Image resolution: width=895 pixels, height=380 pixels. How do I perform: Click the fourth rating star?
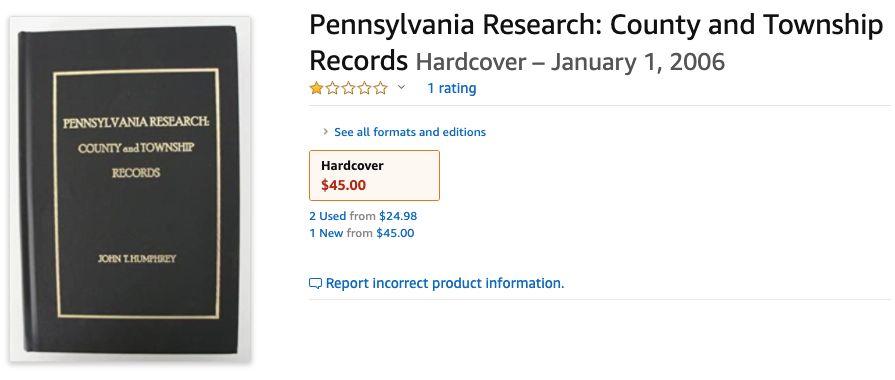point(364,88)
